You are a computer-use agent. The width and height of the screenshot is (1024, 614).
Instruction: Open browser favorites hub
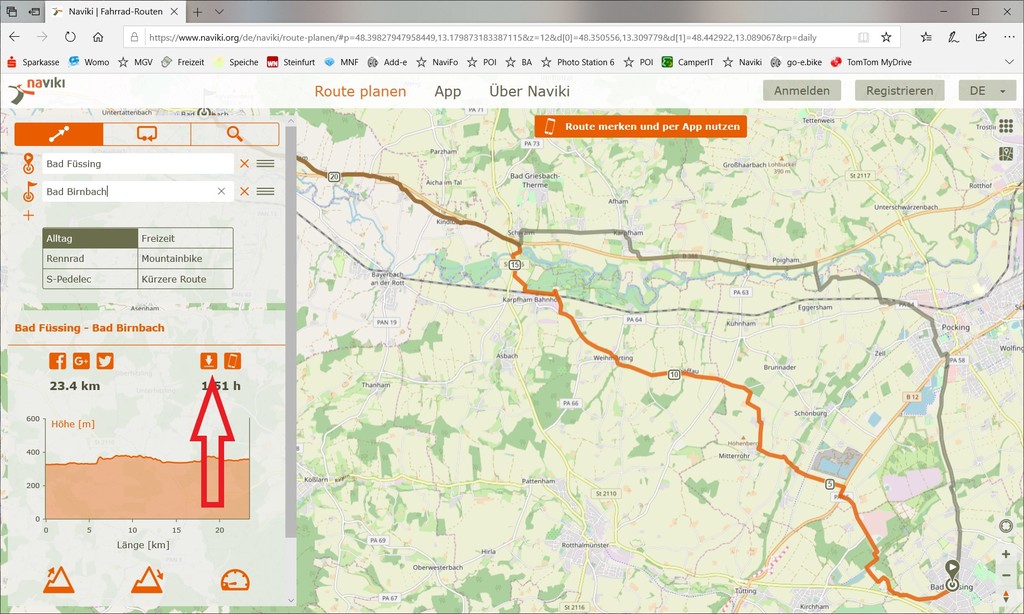tap(926, 37)
